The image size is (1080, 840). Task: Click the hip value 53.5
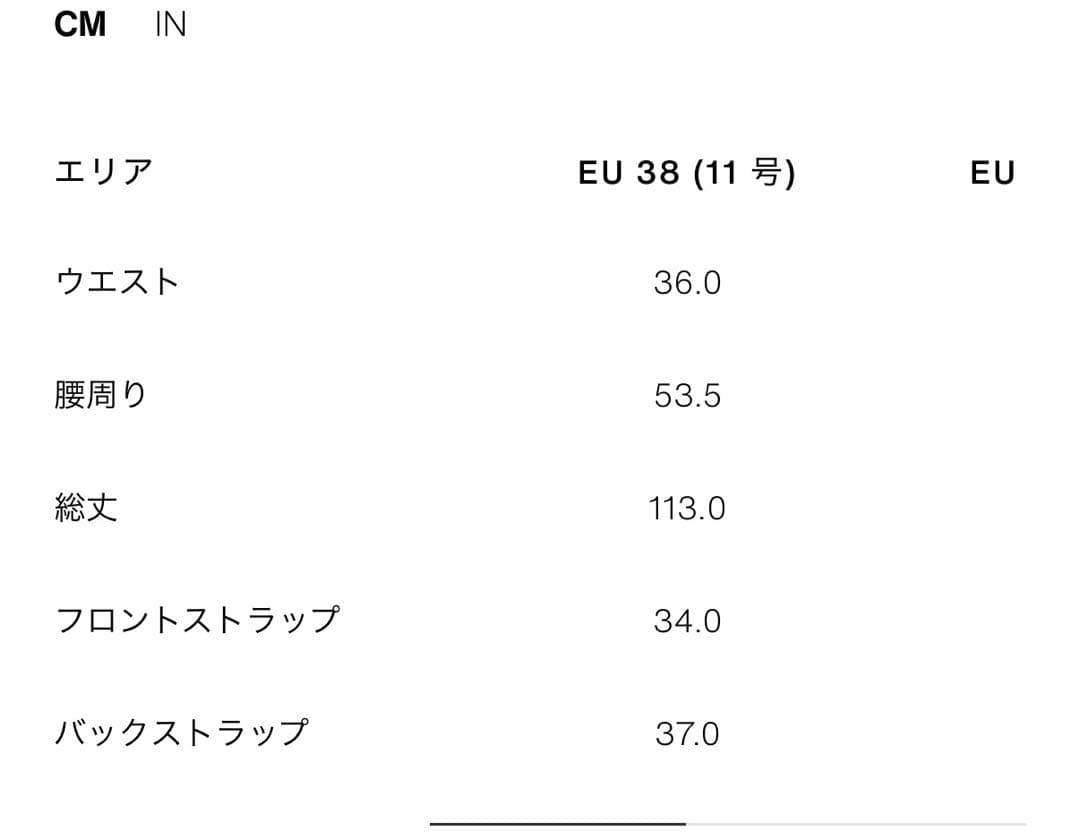point(687,396)
